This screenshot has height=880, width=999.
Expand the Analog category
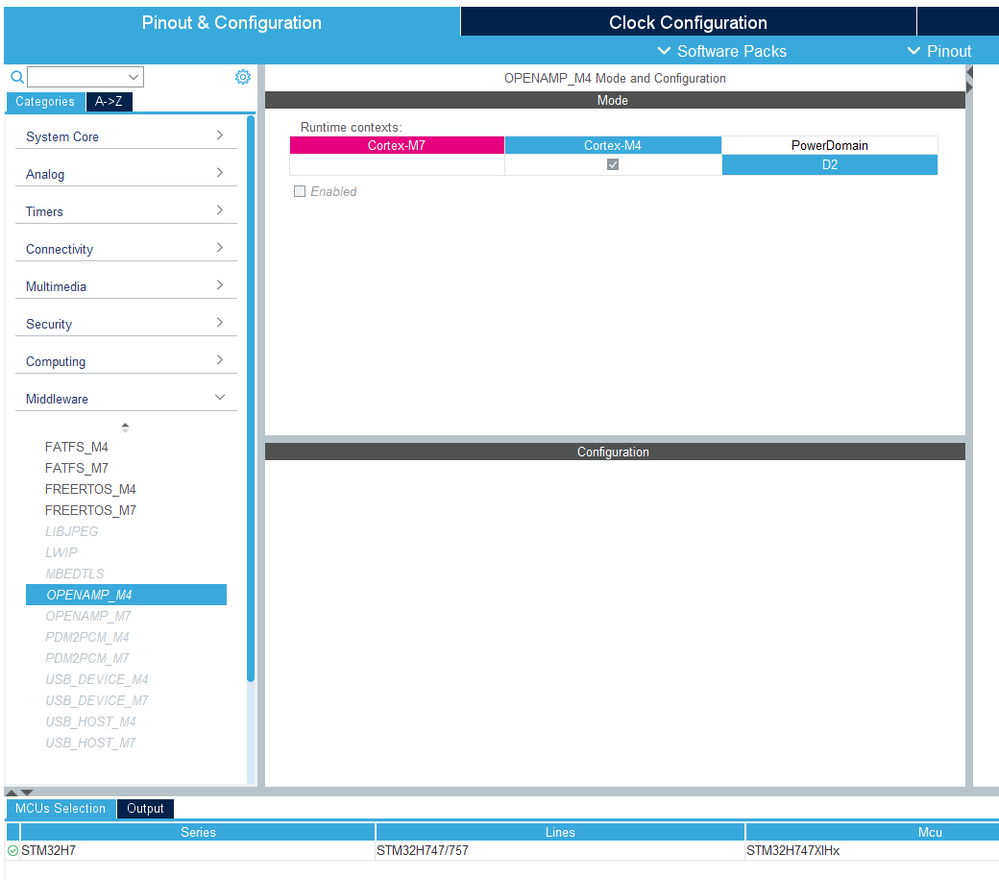coord(126,174)
